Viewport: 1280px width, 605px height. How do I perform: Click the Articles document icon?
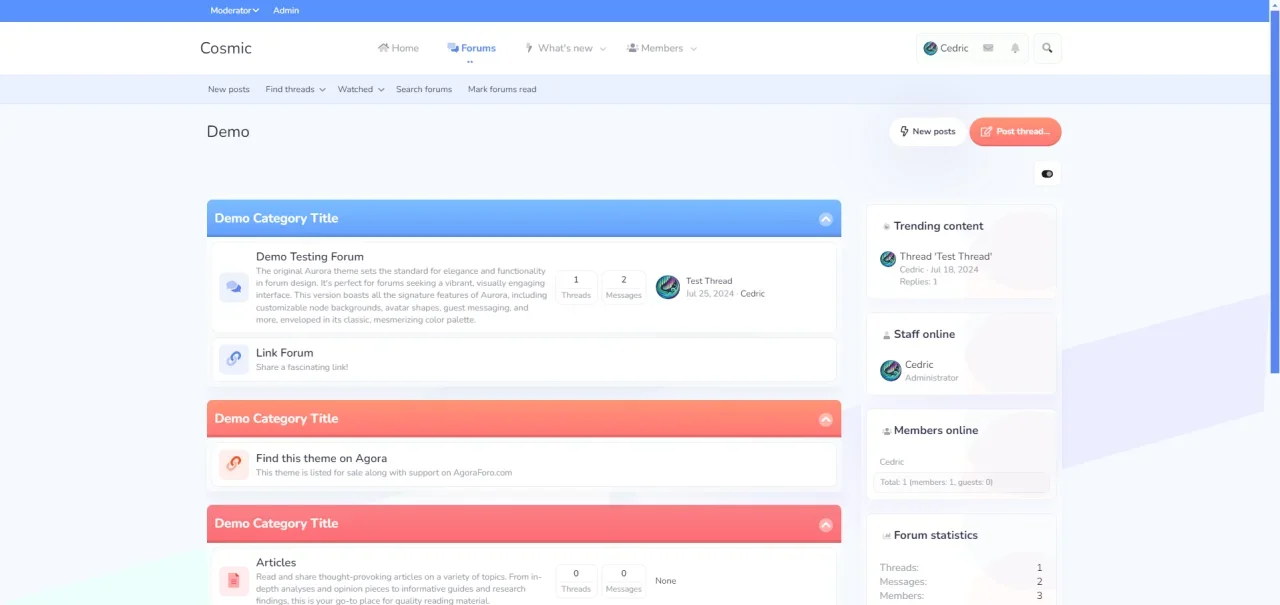234,580
